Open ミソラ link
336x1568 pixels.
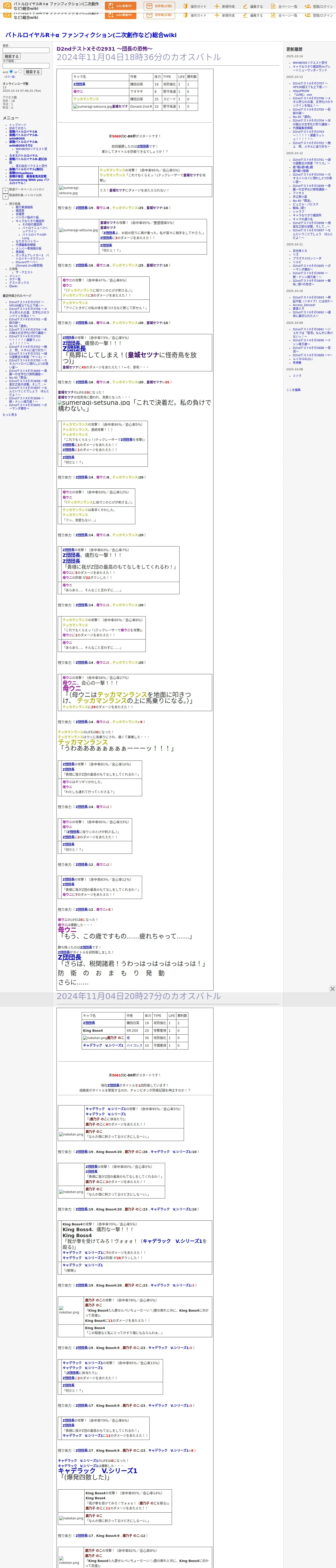pyautogui.click(x=297, y=376)
